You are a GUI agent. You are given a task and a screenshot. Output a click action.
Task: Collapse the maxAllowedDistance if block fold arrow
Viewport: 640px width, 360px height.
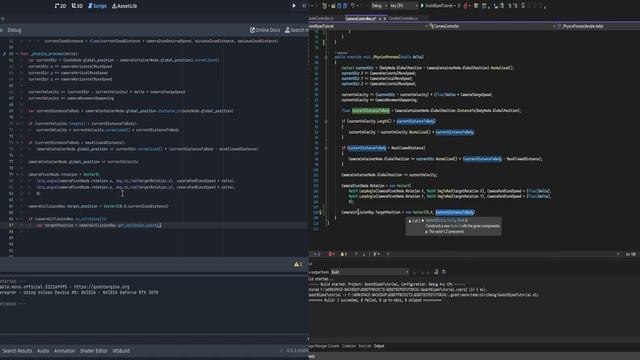pos(18,142)
